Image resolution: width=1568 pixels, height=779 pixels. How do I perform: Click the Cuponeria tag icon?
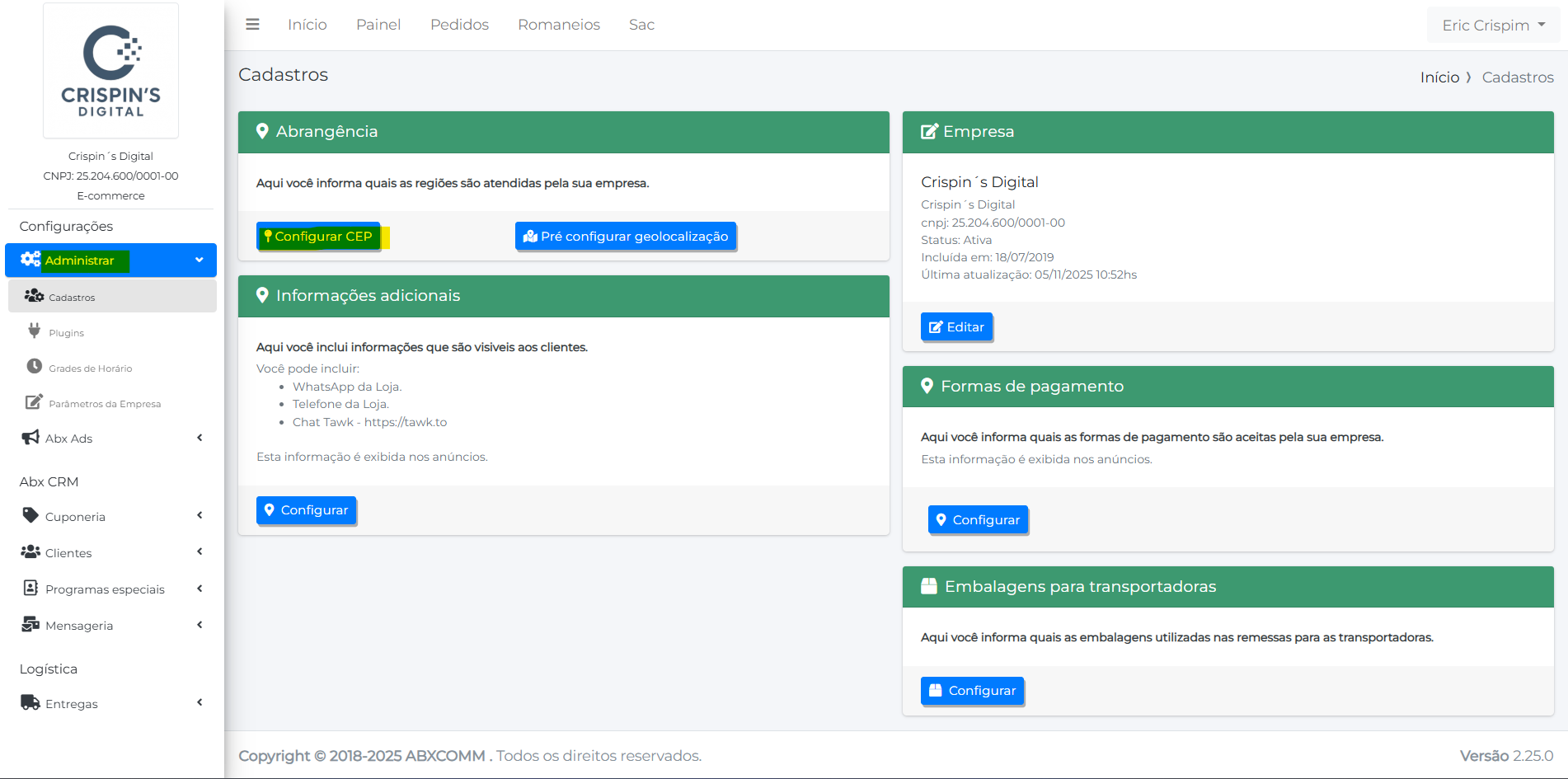[31, 516]
